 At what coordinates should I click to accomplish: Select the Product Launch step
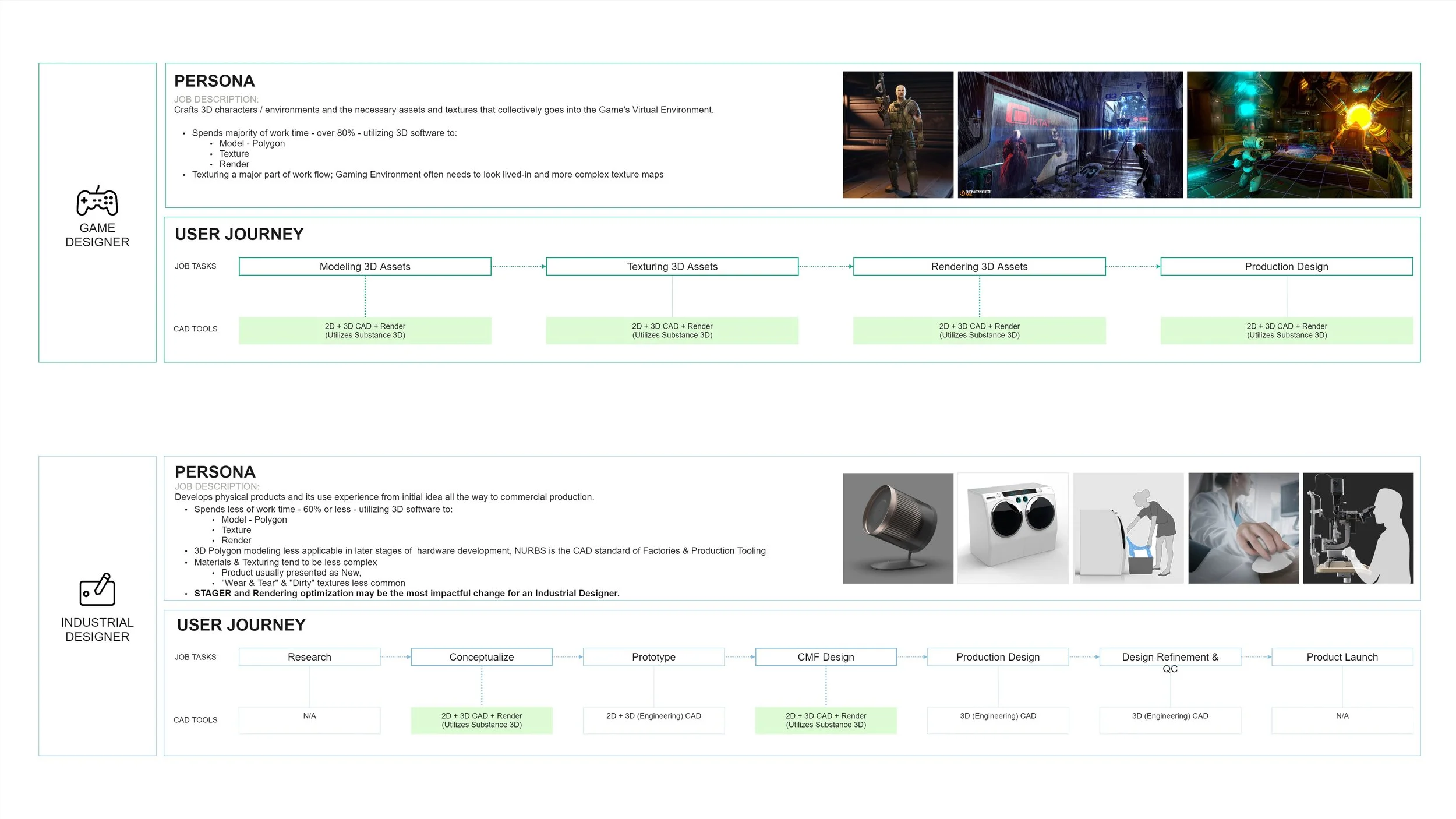click(1342, 656)
